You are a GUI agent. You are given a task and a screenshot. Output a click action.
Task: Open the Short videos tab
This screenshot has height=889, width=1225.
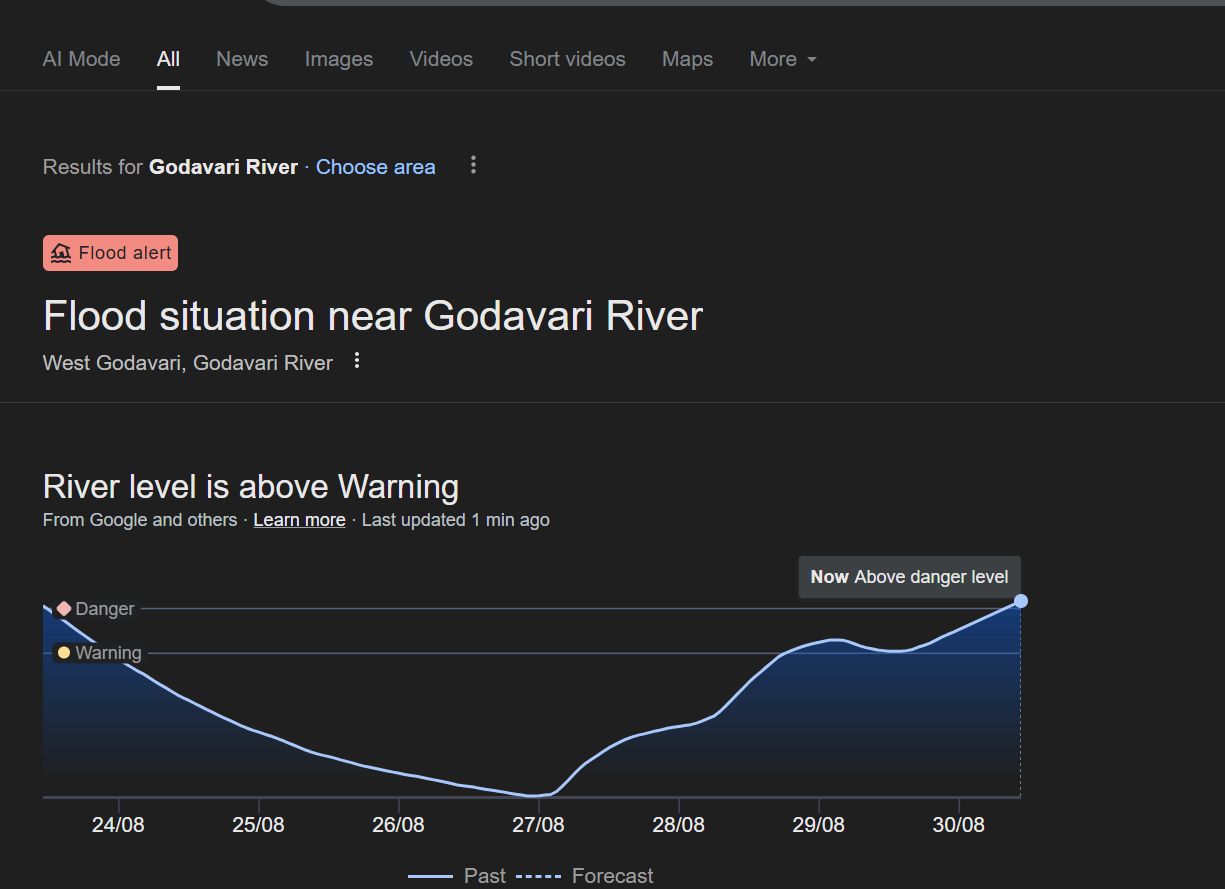(x=567, y=59)
